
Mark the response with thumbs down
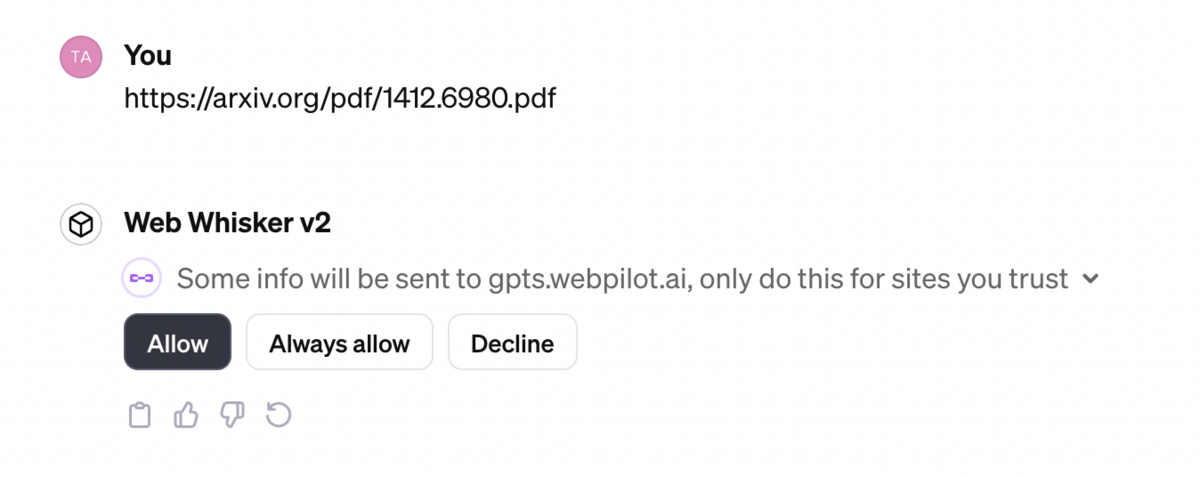click(x=232, y=415)
